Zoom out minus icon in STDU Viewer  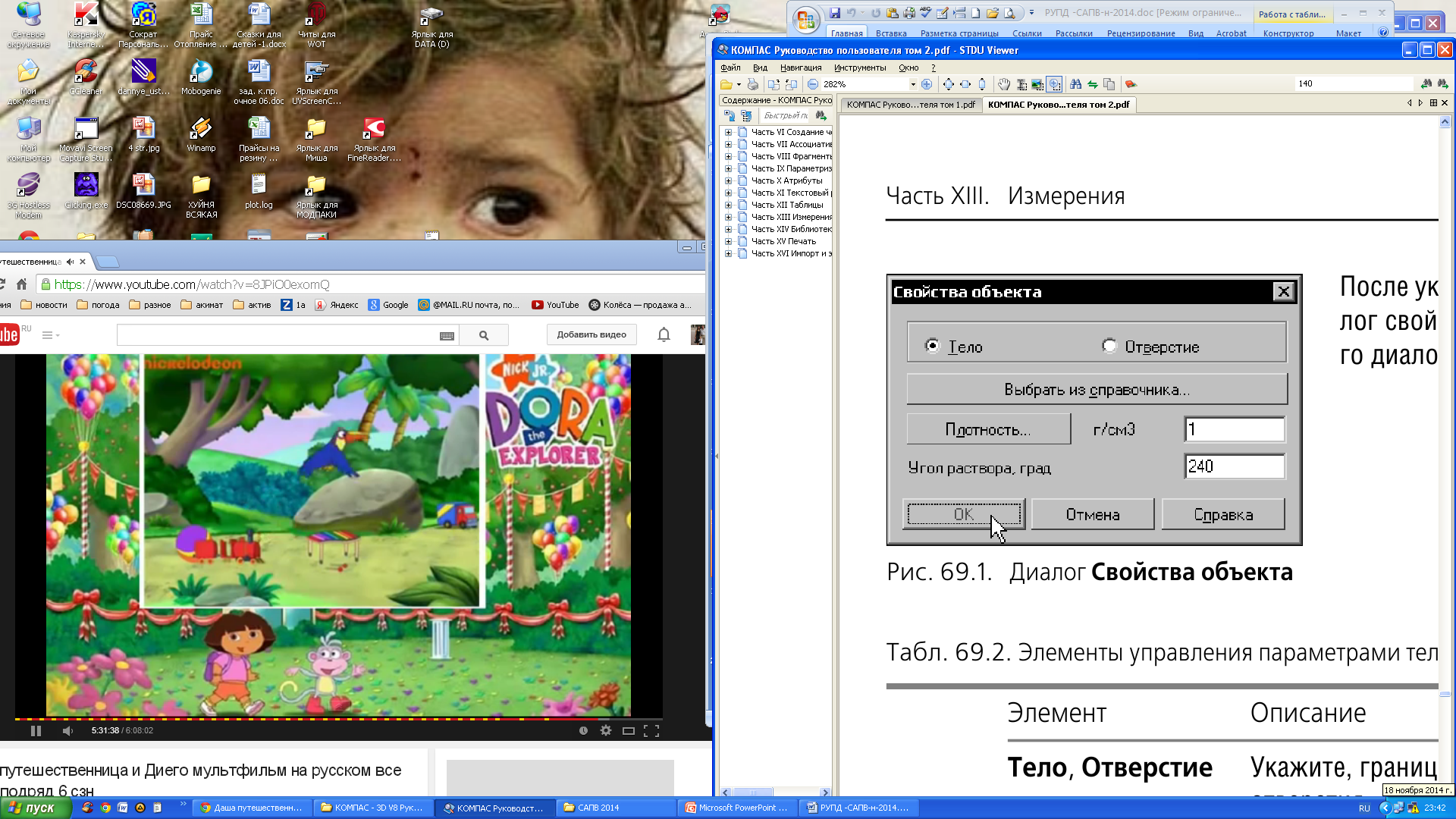tap(813, 84)
